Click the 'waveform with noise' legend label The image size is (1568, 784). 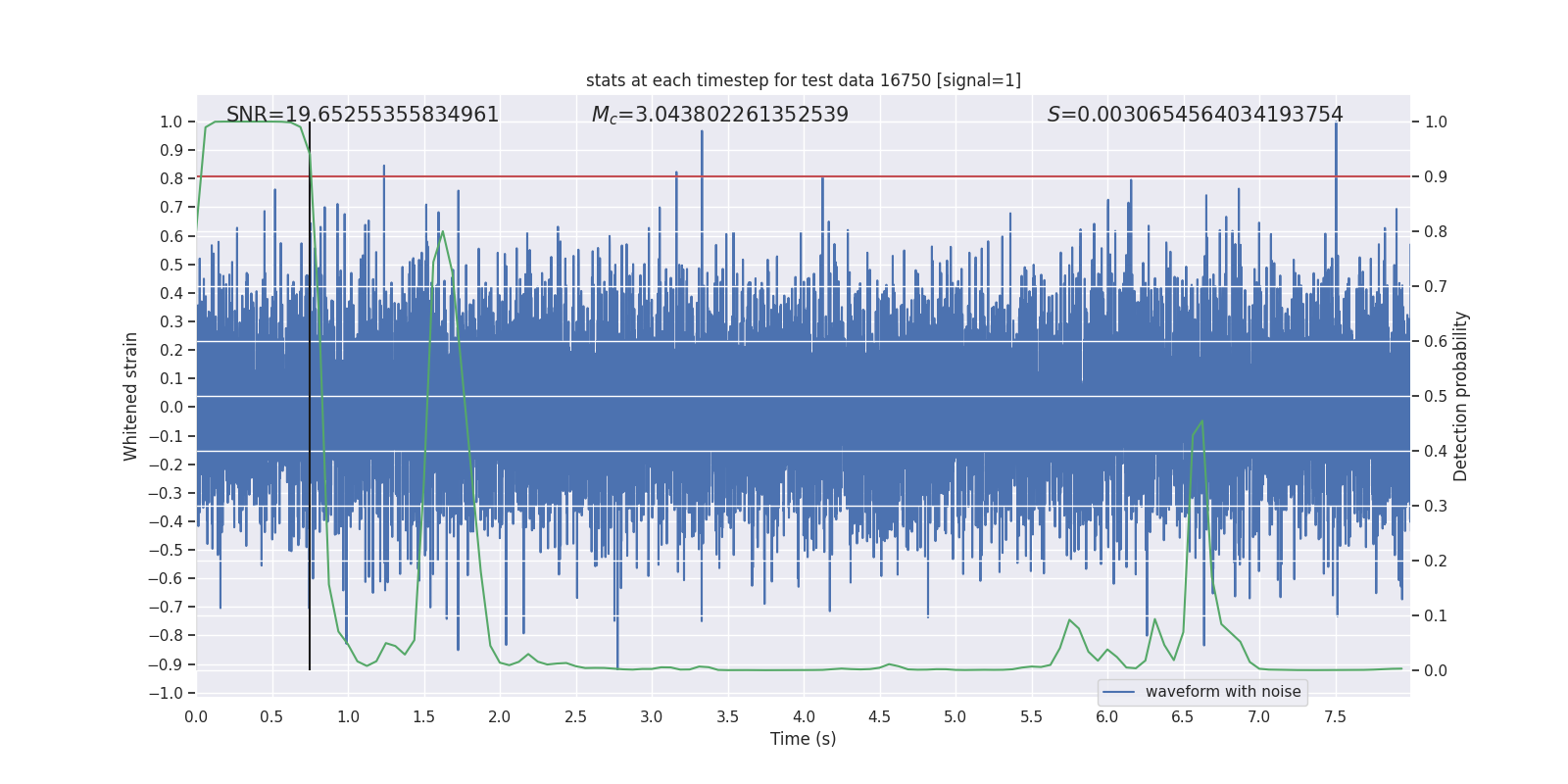click(x=1222, y=692)
